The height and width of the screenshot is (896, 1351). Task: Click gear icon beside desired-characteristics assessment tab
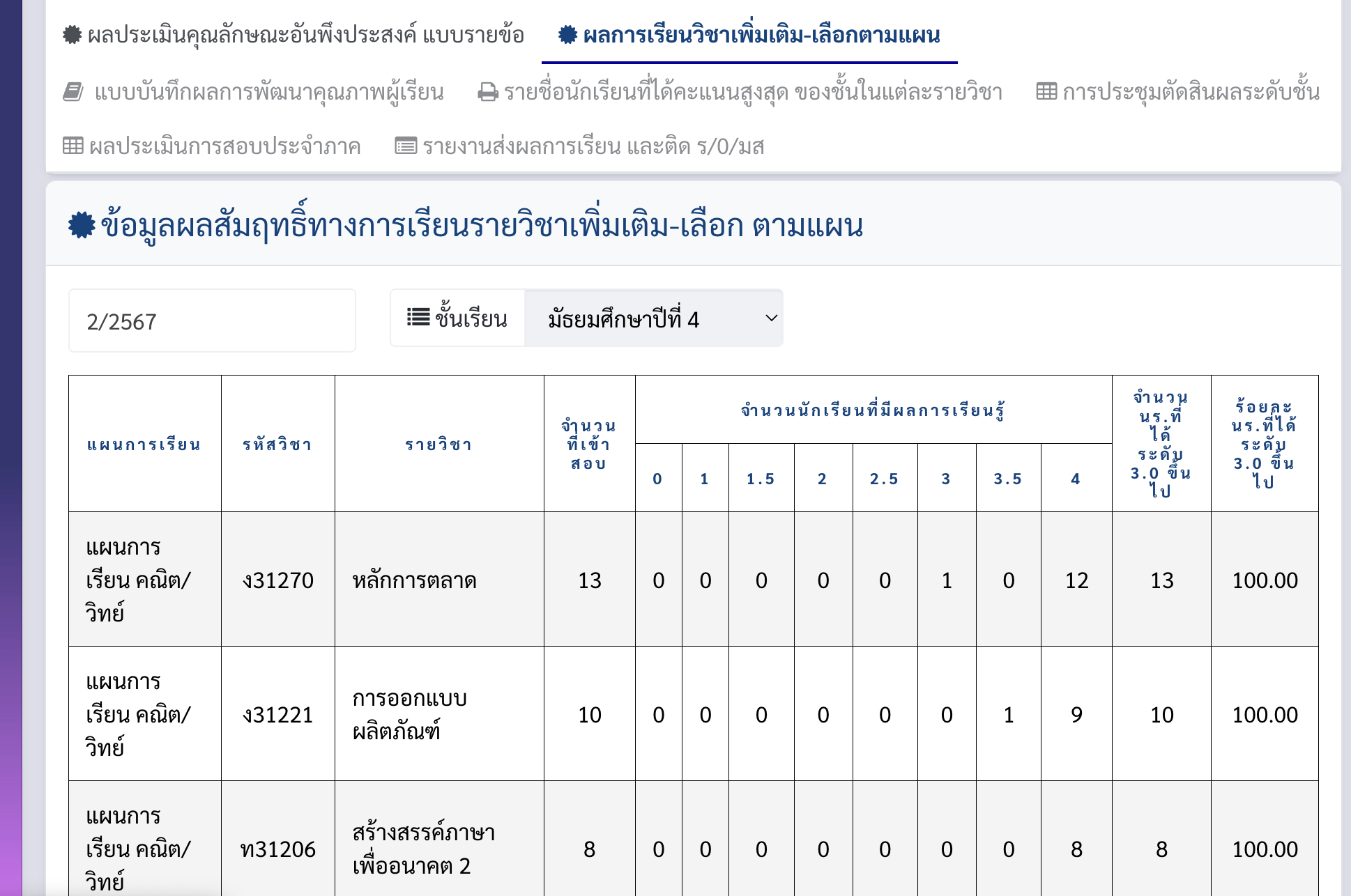pyautogui.click(x=72, y=34)
